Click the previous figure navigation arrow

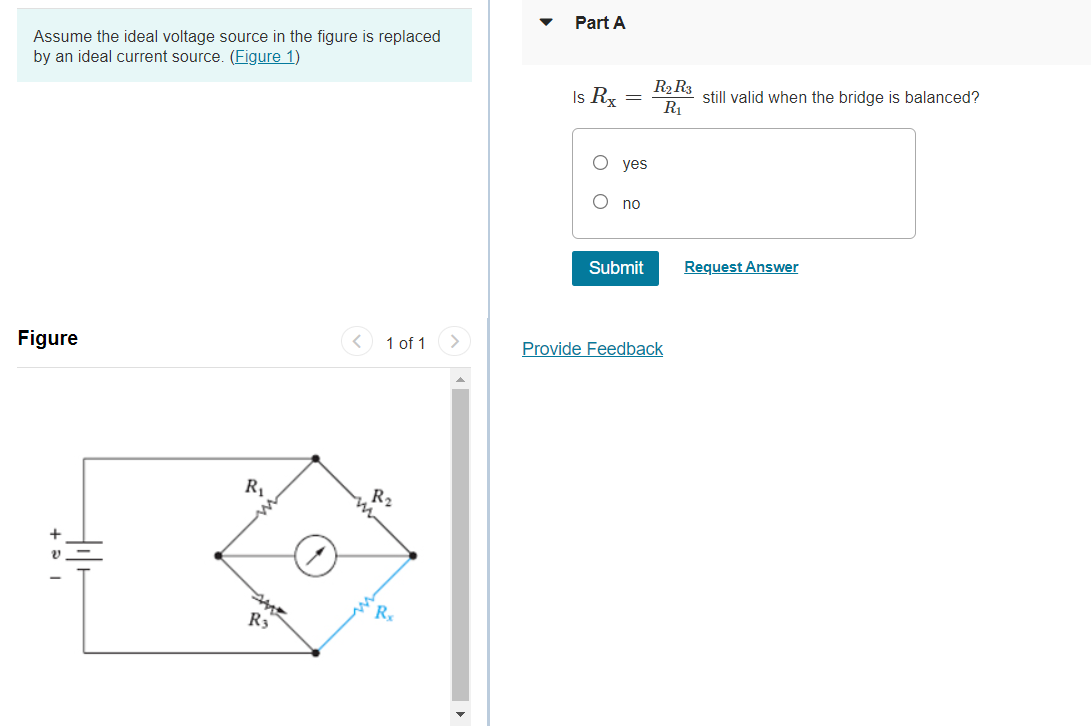tap(357, 342)
